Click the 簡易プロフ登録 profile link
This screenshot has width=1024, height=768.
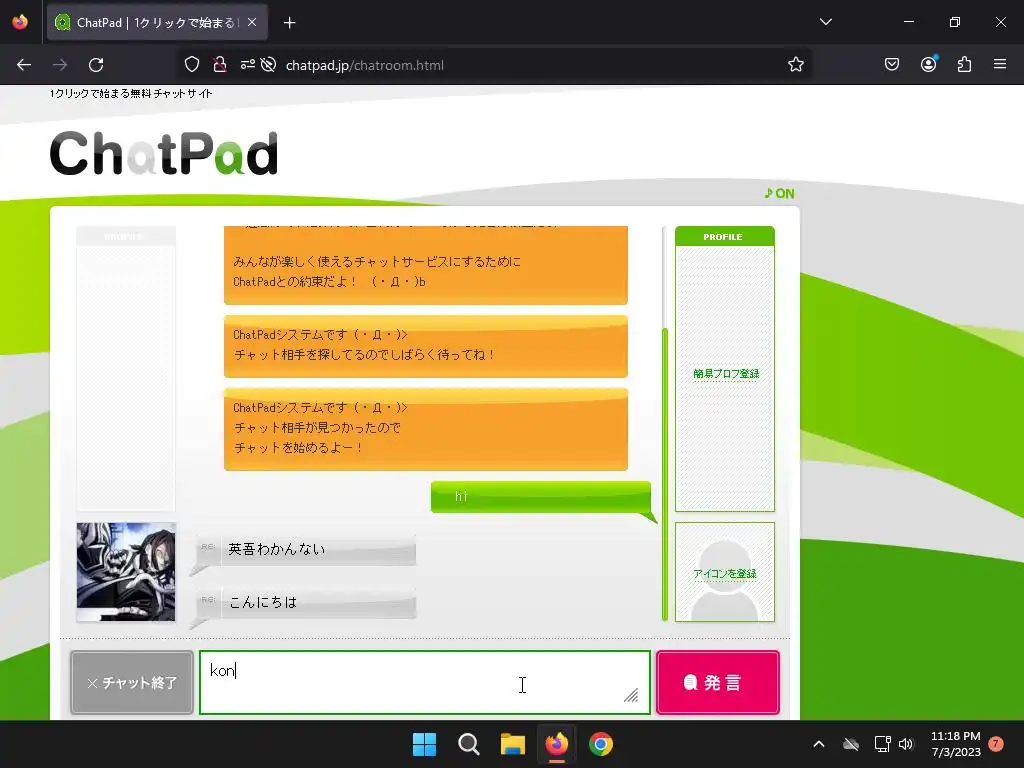[x=726, y=374]
